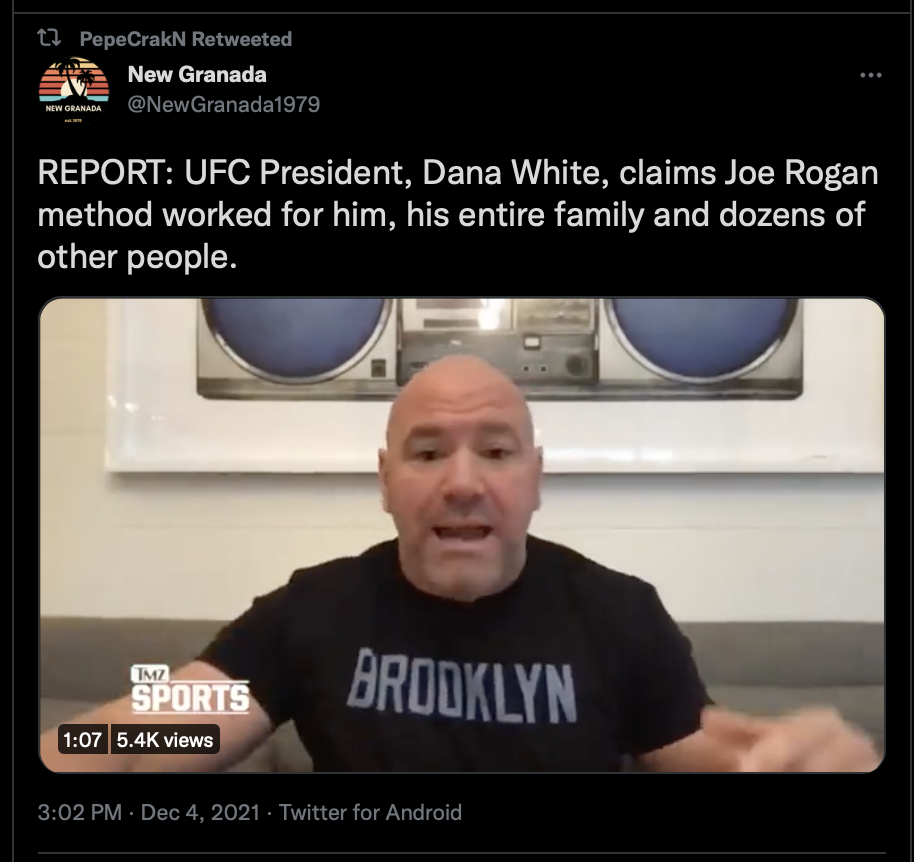
Task: Click the retweet icon beside PepeCrakN Retweeted
Action: pos(49,38)
